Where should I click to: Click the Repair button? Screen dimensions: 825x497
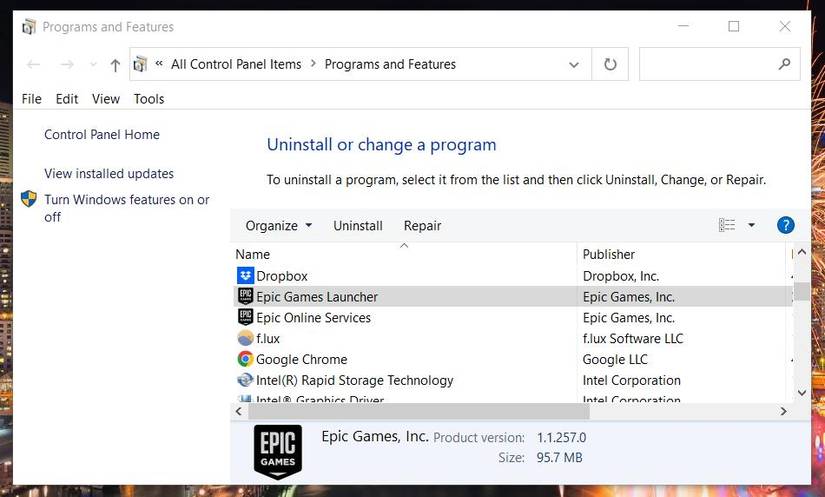[422, 226]
